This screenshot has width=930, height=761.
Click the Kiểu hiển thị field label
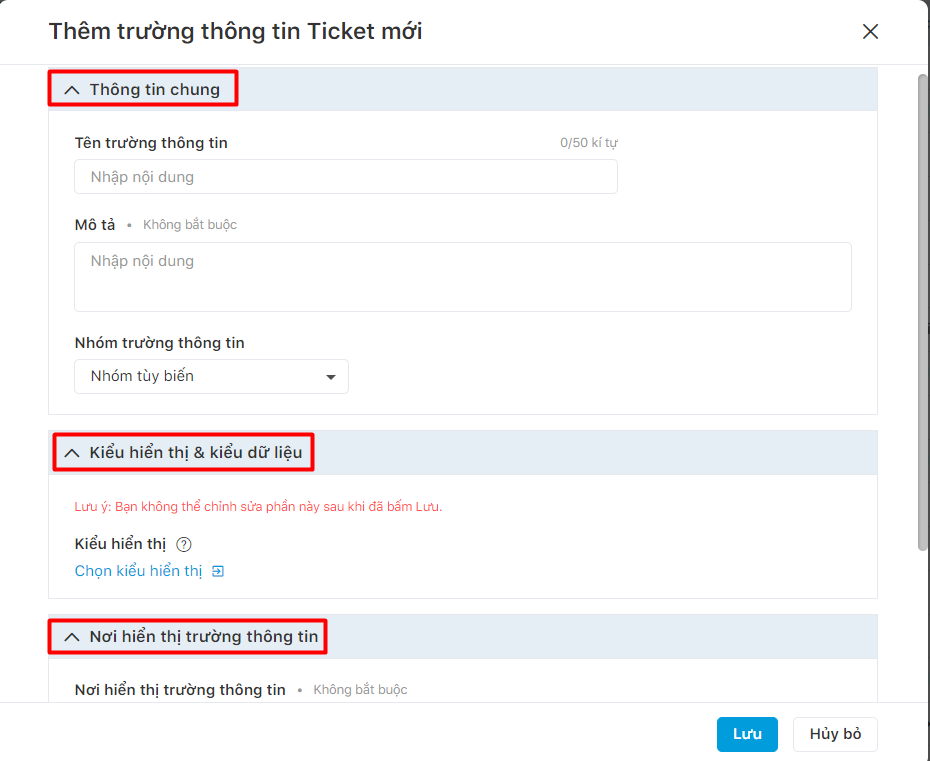tap(120, 544)
